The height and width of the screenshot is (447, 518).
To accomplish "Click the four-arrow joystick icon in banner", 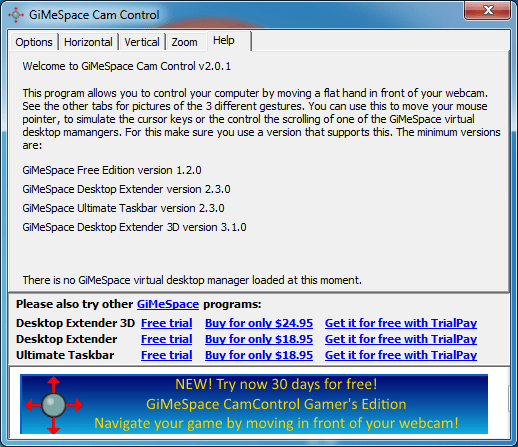I will click(x=54, y=405).
